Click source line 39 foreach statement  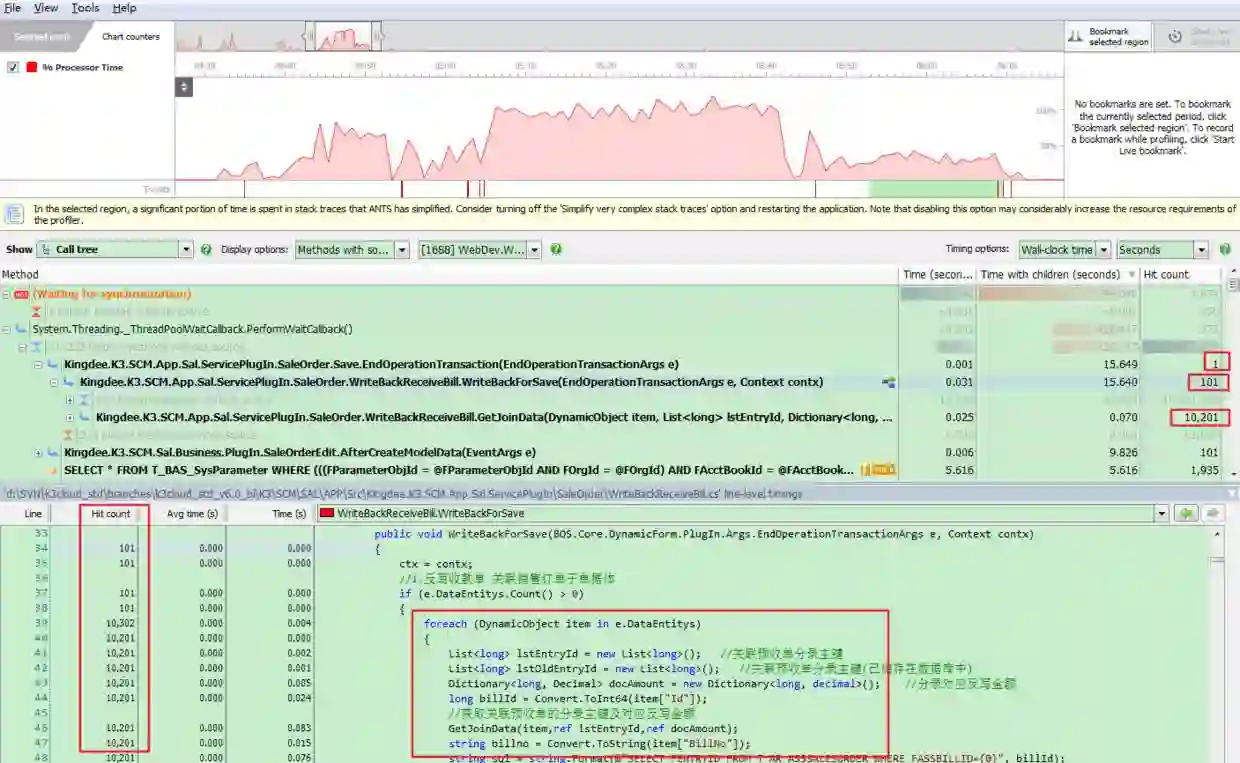(x=561, y=623)
